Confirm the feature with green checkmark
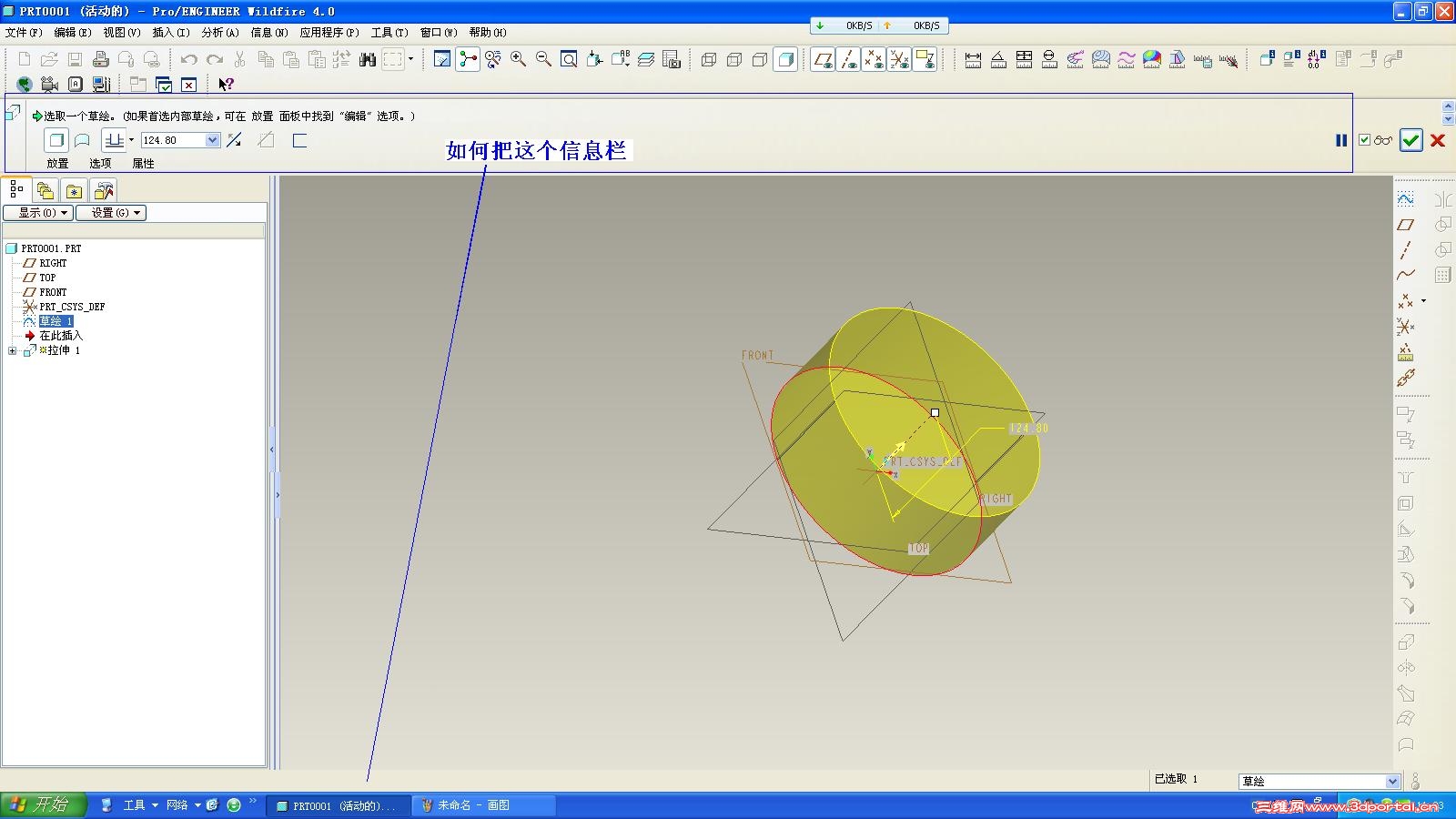The height and width of the screenshot is (819, 1456). (1411, 140)
